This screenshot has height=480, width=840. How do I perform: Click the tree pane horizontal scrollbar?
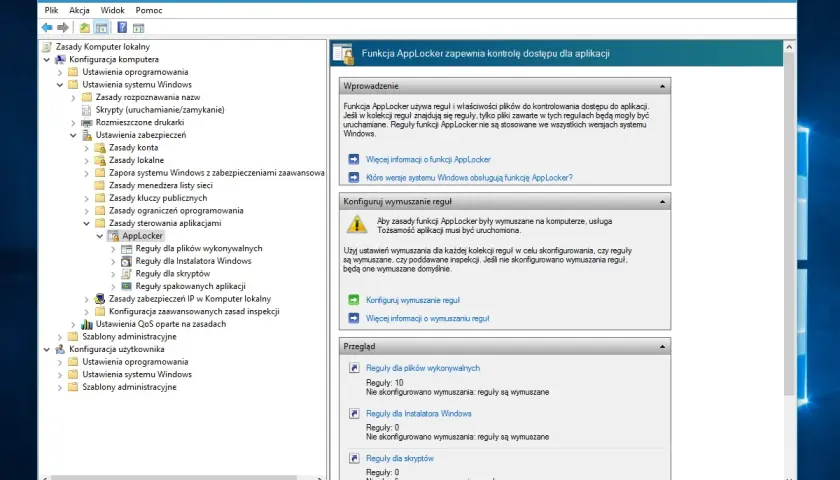coord(174,477)
